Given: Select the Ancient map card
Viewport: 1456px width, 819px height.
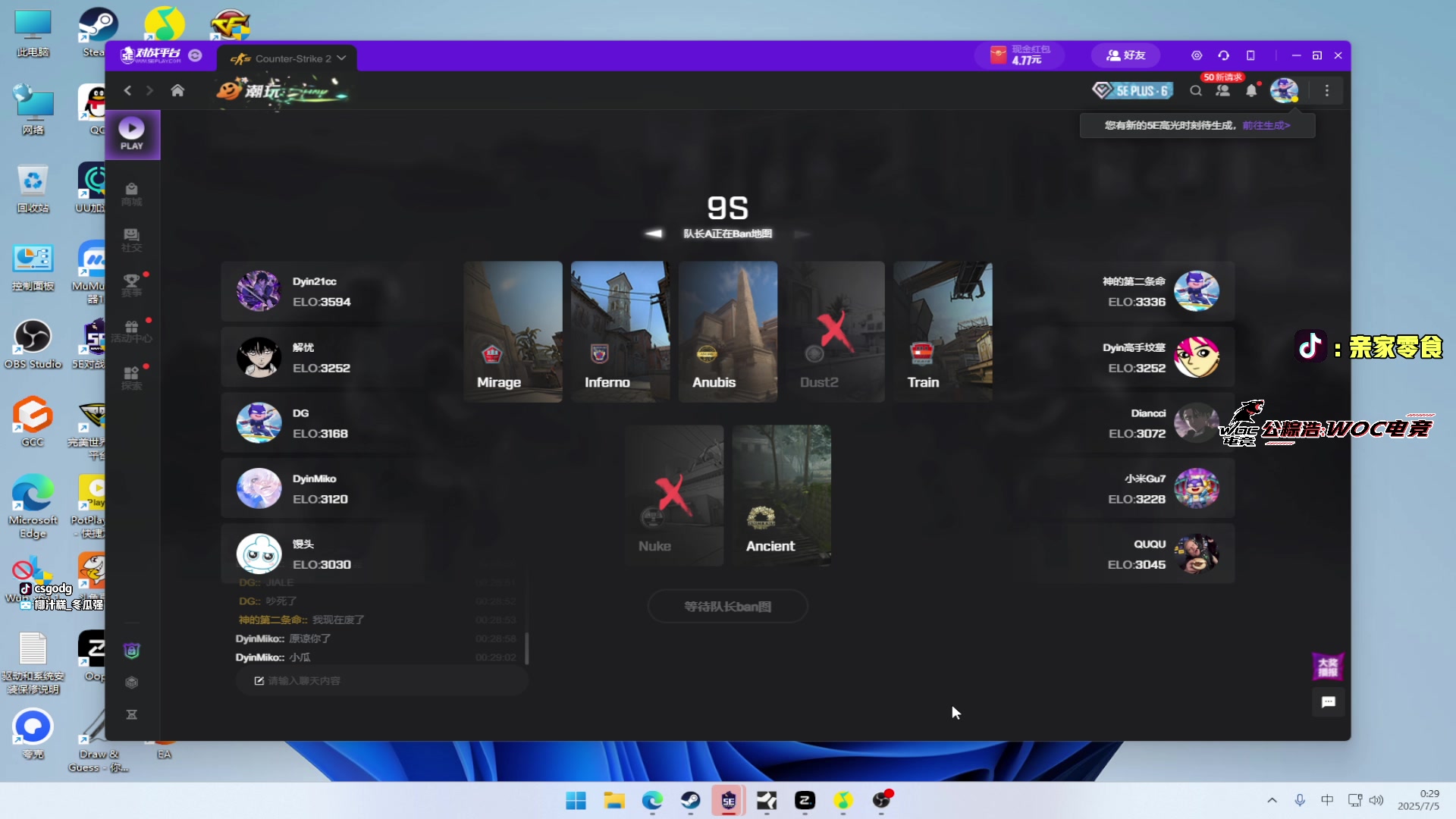Looking at the screenshot, I should (x=782, y=495).
